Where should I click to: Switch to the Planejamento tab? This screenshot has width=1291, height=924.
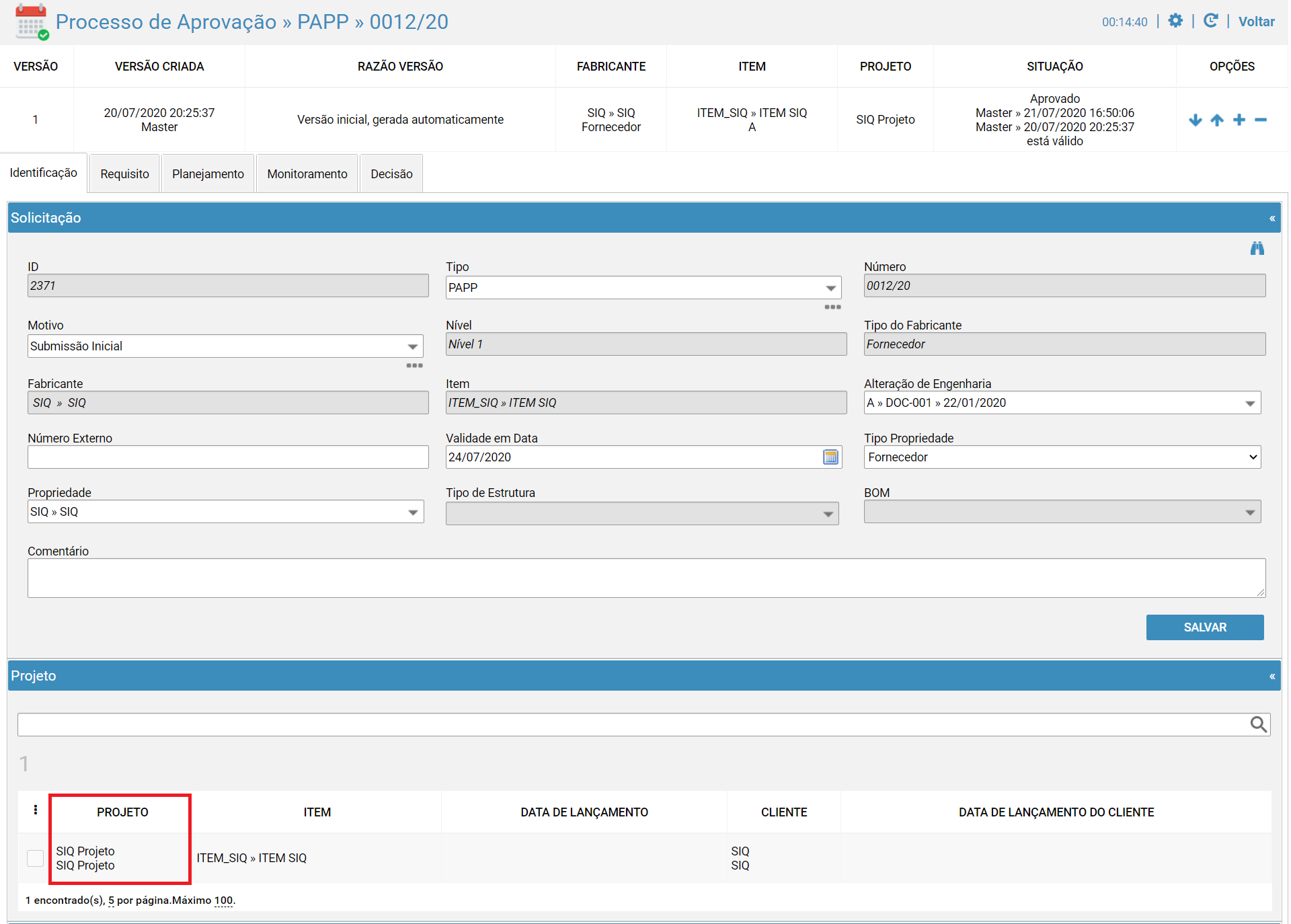pos(208,174)
